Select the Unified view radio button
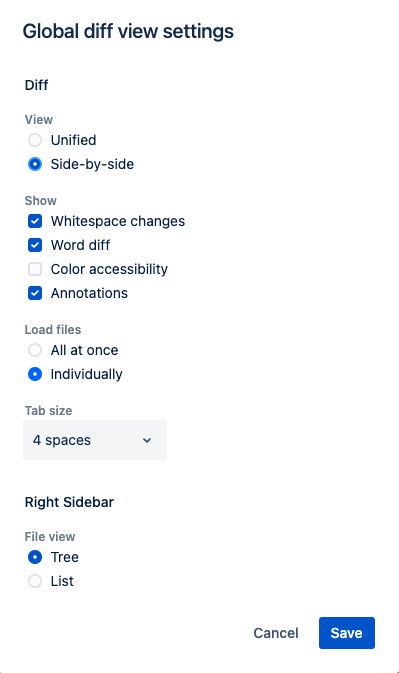Screen dimensions: 399x673 click(x=35, y=140)
